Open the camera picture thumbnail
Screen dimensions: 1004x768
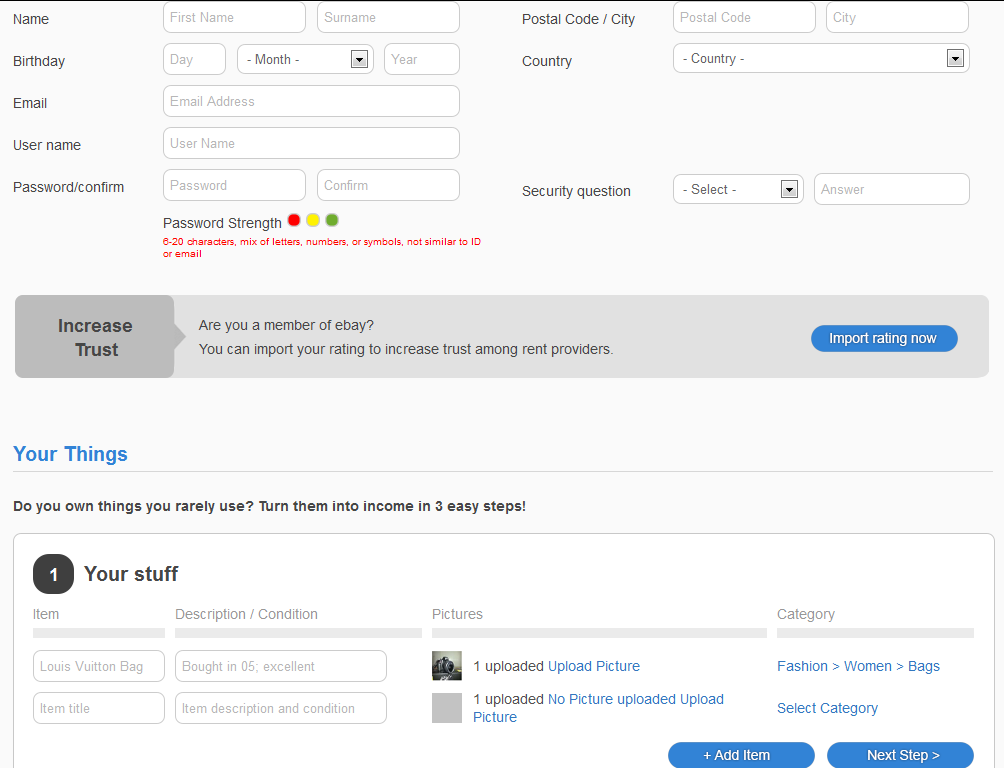coord(447,666)
